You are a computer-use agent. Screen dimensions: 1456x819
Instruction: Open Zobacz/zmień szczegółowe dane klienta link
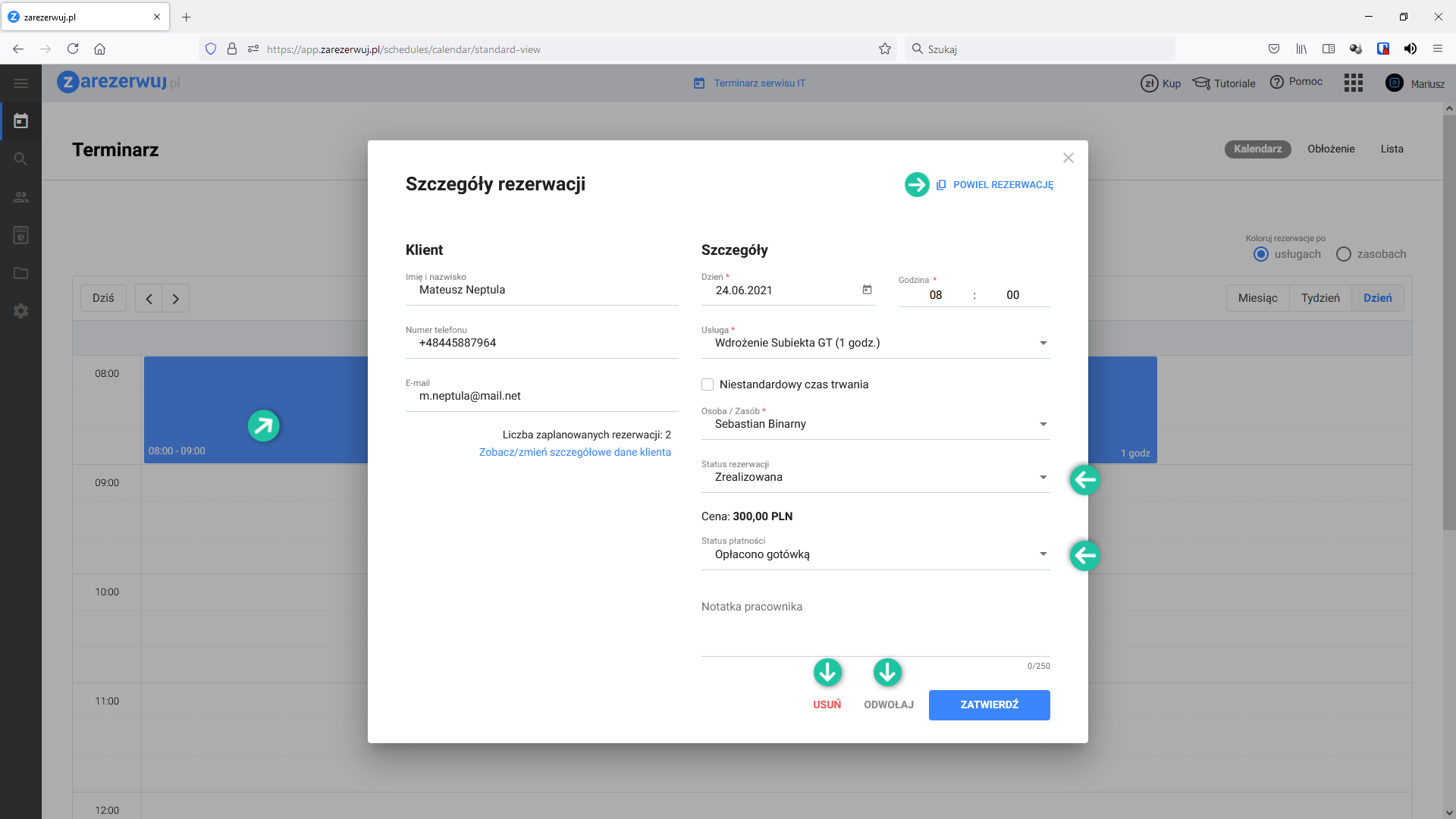click(575, 453)
